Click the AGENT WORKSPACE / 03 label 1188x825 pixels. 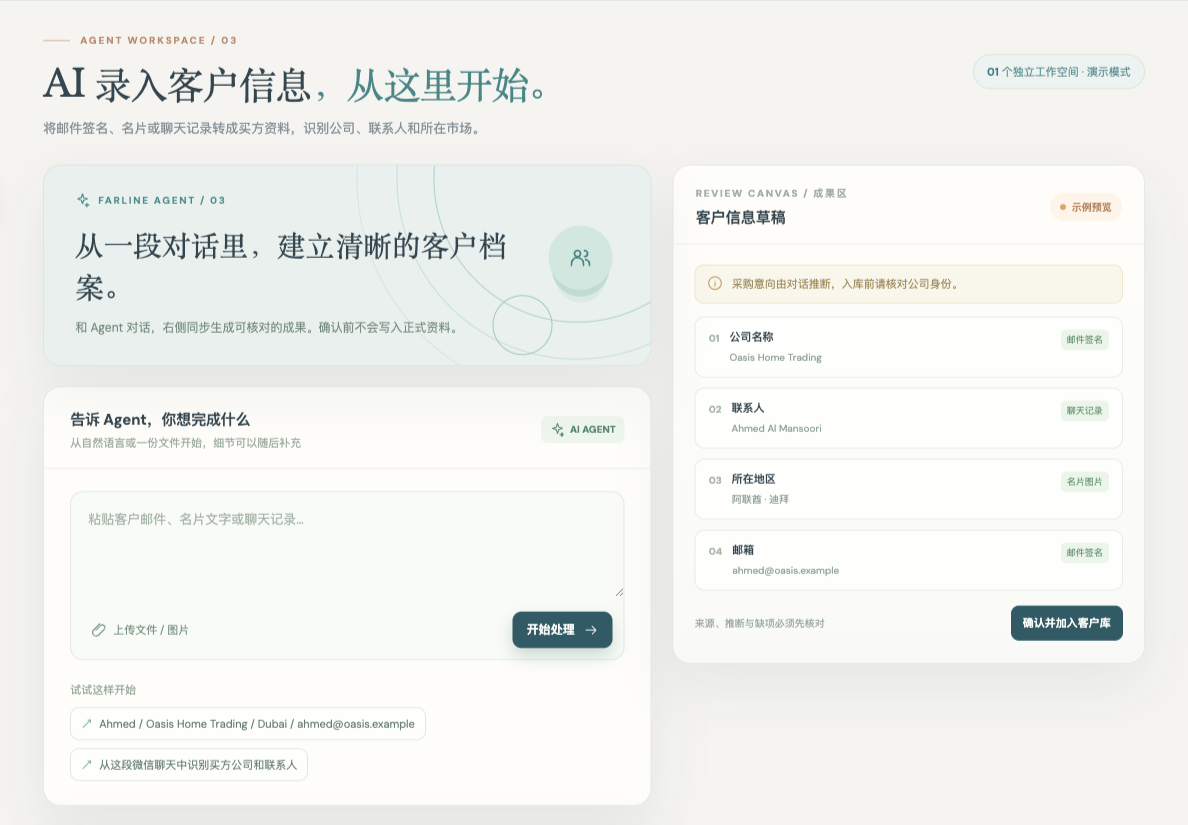(x=158, y=40)
